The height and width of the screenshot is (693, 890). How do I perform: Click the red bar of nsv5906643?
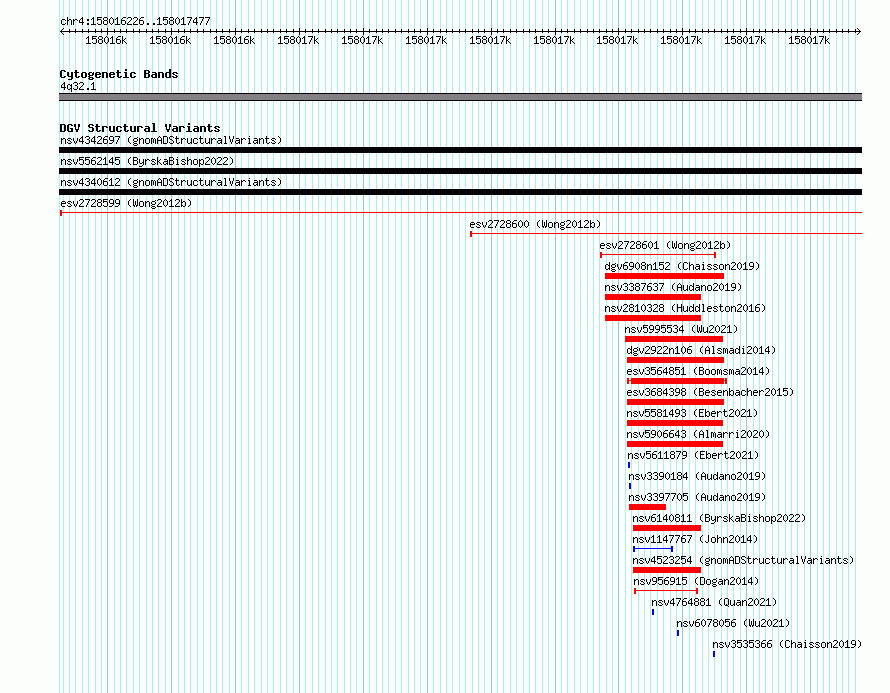tap(675, 444)
